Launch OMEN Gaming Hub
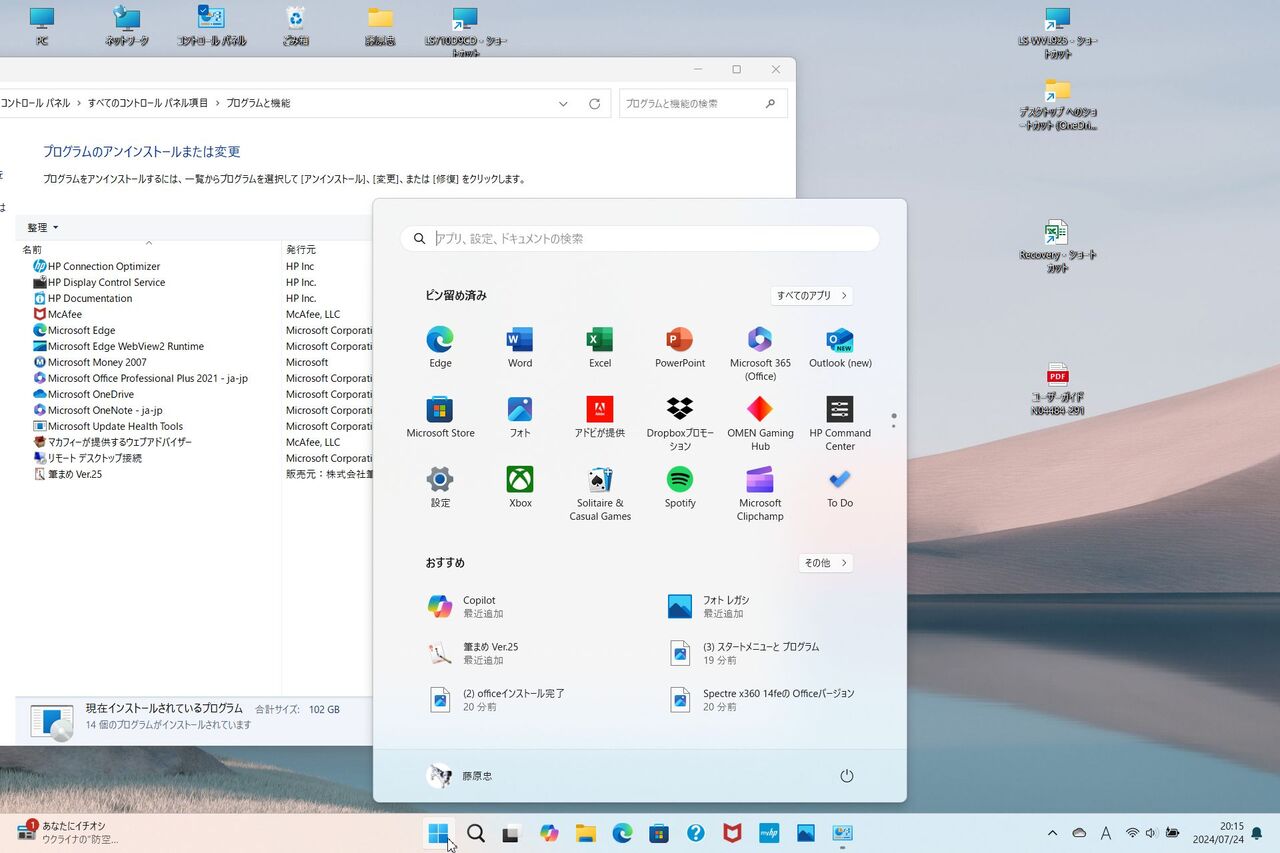Viewport: 1280px width, 853px height. point(760,423)
